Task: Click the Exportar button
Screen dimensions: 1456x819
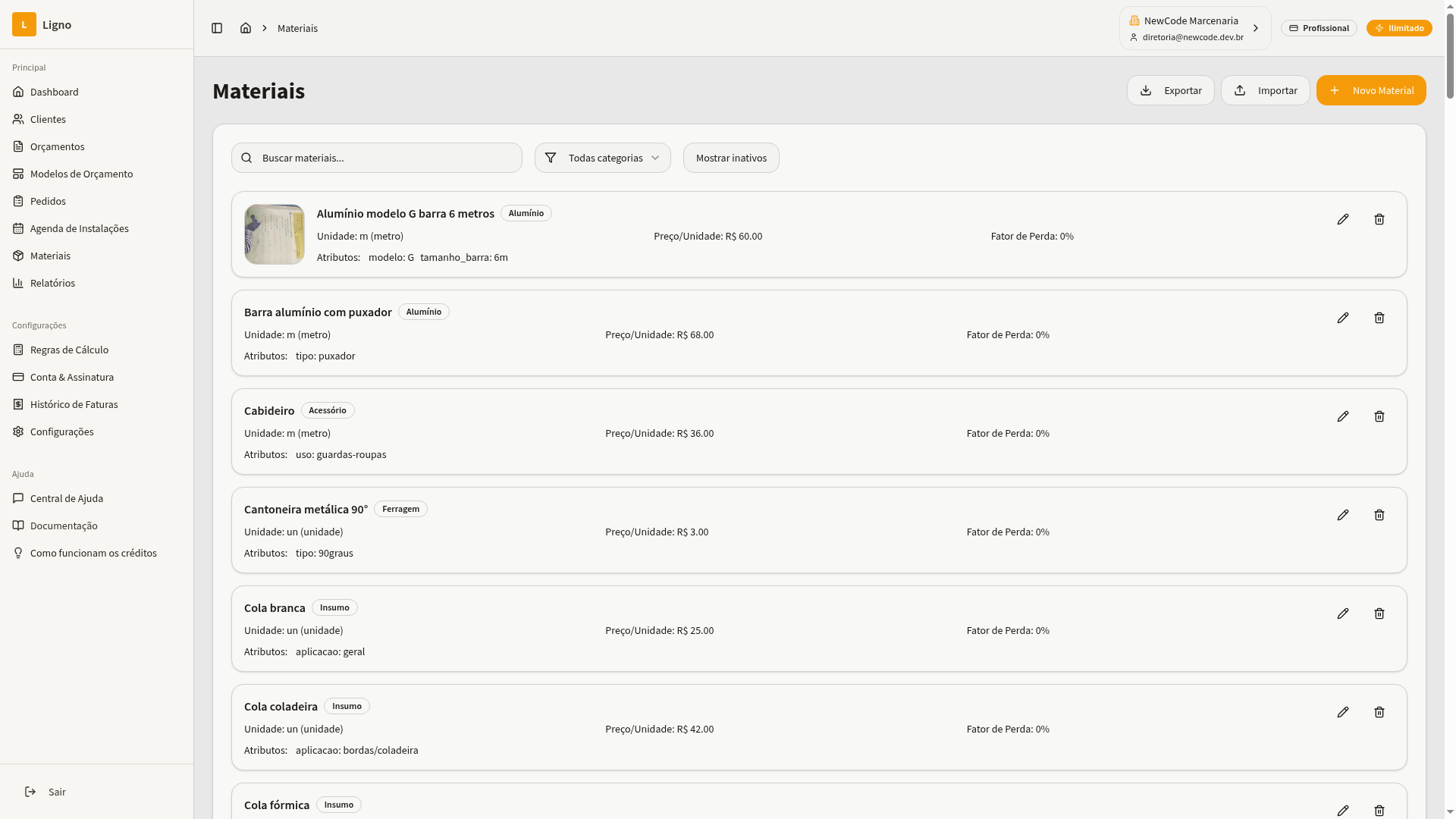Action: [1170, 90]
